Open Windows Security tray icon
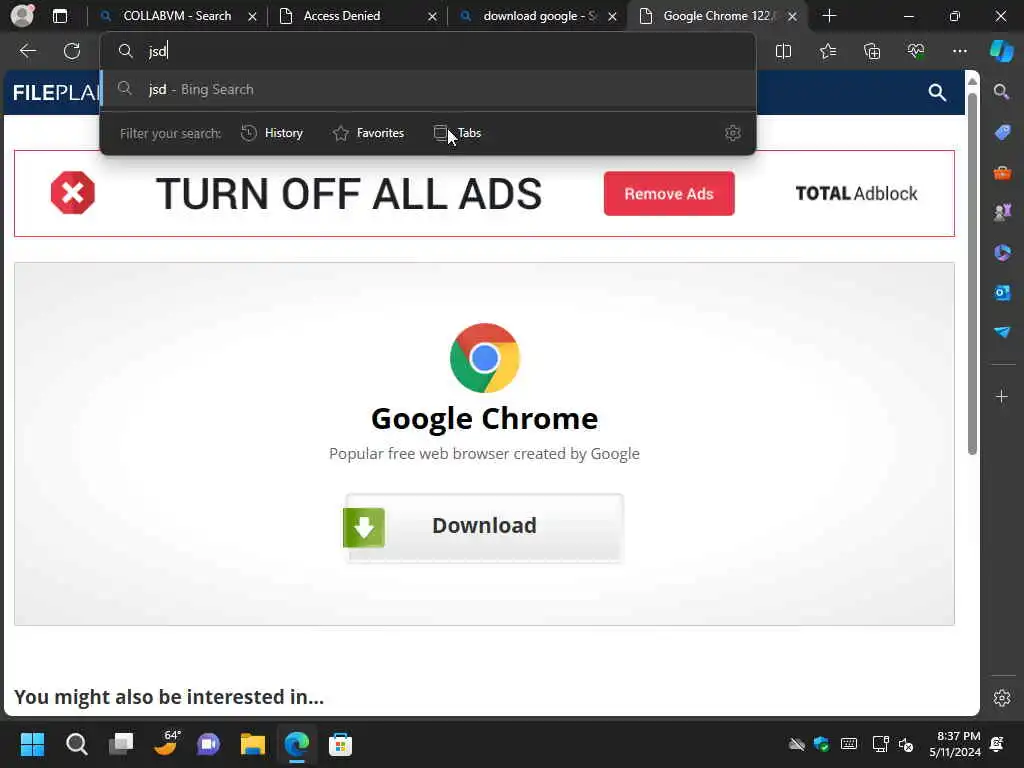The height and width of the screenshot is (768, 1024). [822, 744]
